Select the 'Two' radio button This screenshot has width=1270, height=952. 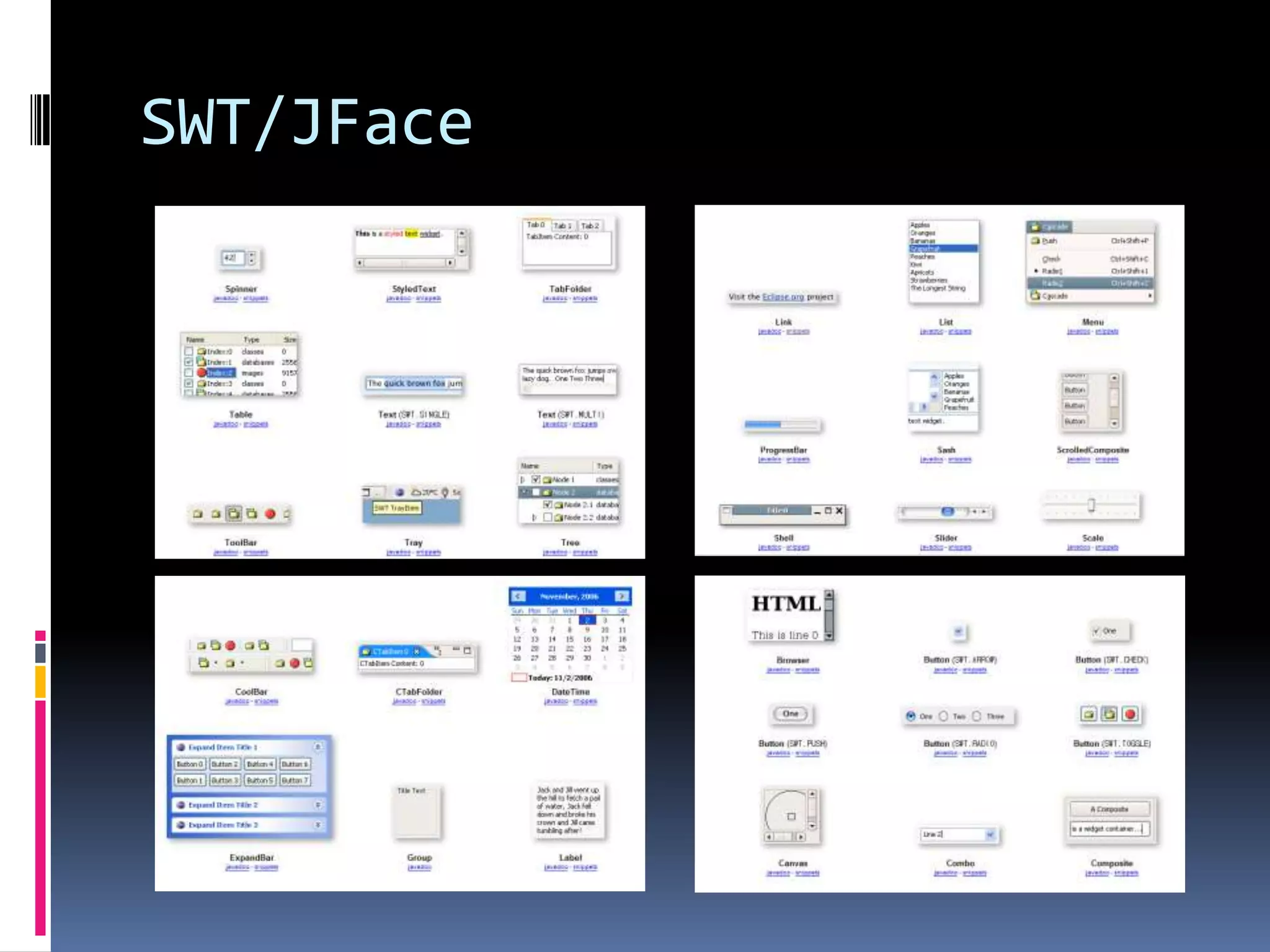click(x=943, y=716)
